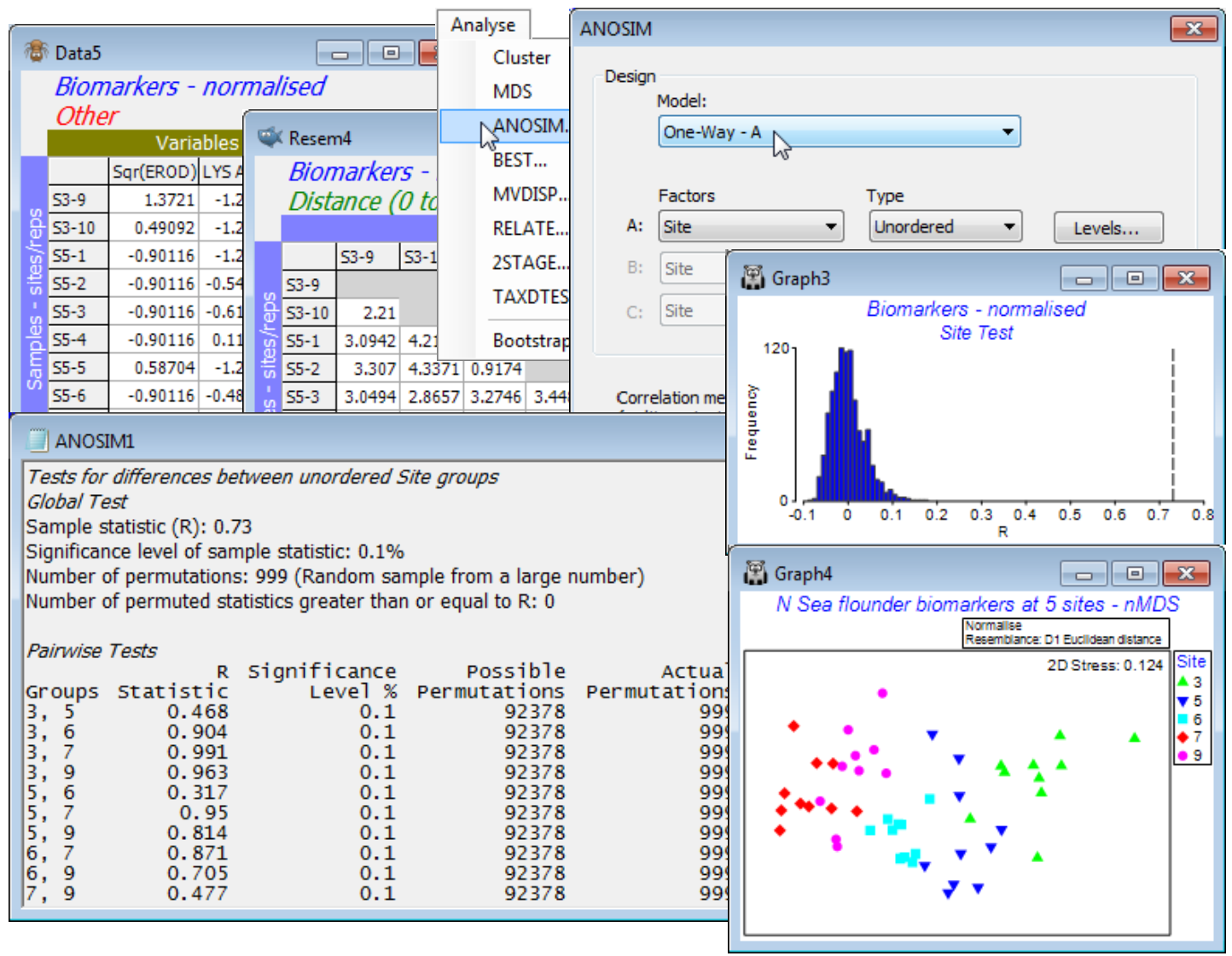Maximize the Graph3 window

click(x=1135, y=278)
